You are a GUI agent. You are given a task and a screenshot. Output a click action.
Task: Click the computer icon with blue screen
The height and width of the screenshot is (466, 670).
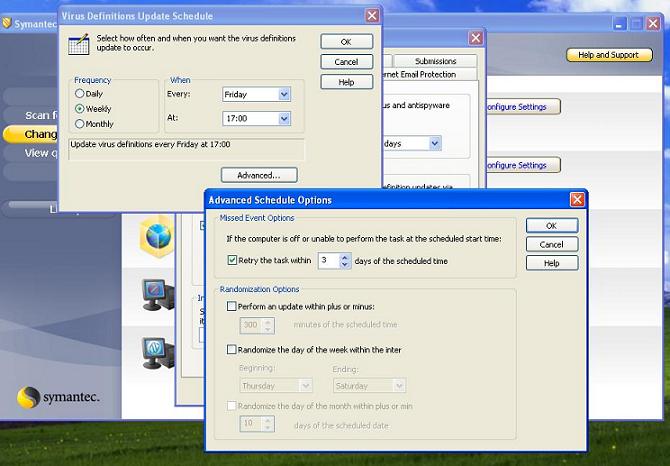click(x=158, y=352)
